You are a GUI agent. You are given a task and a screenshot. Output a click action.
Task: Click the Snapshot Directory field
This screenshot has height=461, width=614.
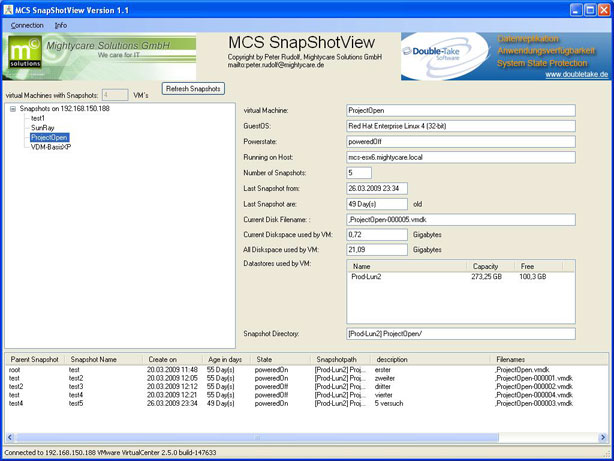pos(460,333)
